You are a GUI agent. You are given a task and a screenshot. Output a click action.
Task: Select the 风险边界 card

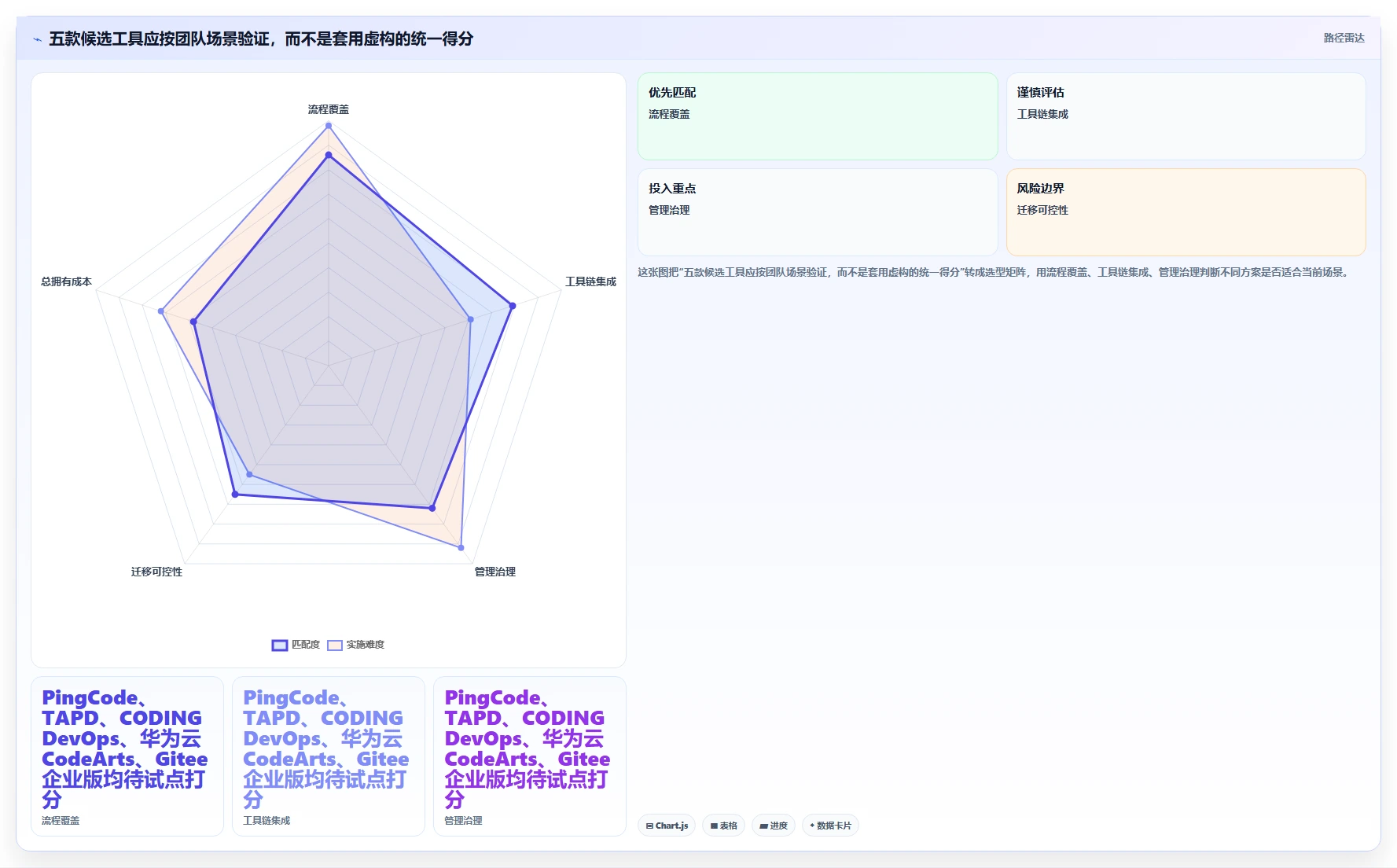1186,212
